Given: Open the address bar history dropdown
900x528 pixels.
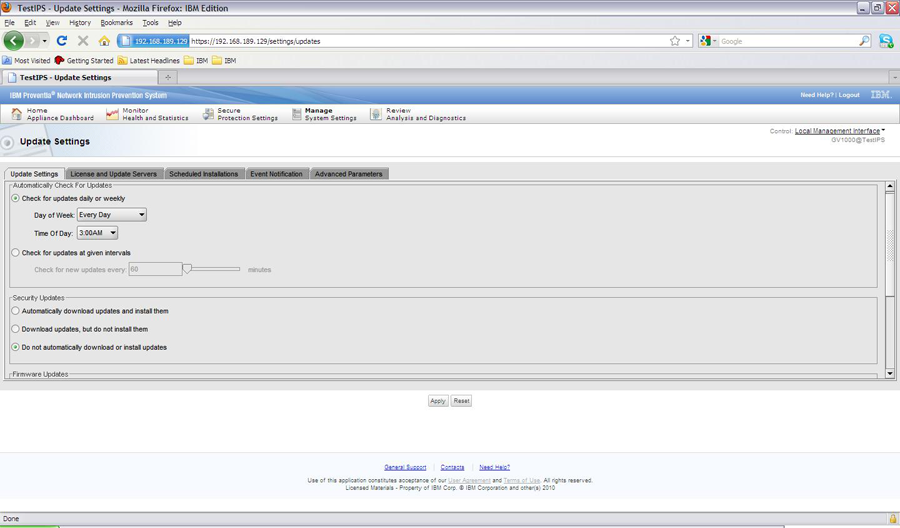Looking at the screenshot, I should (x=688, y=41).
